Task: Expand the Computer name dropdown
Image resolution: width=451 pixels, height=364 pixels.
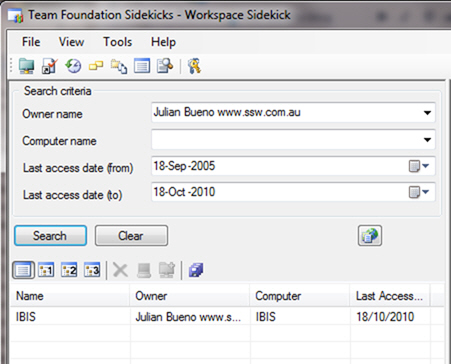Action: [x=427, y=140]
